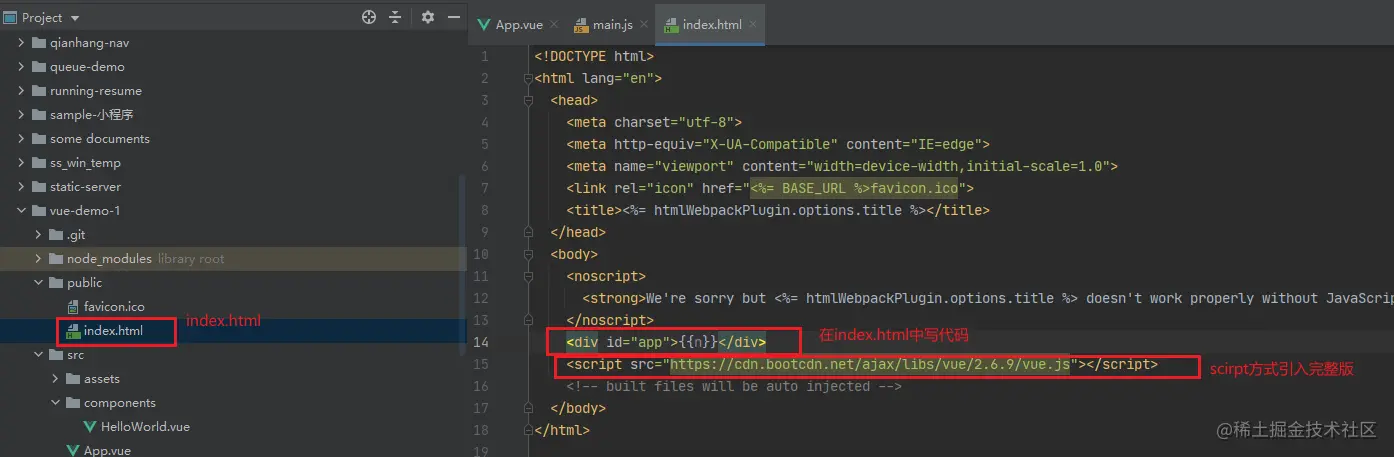Viewport: 1394px width, 457px height.
Task: Open the Project panel settings gear
Action: [428, 17]
